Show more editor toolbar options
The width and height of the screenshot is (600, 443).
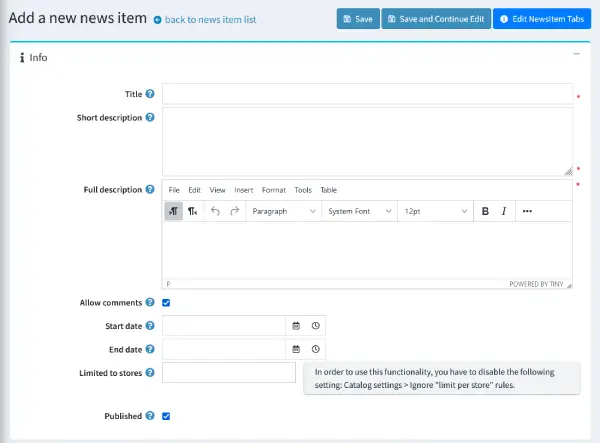point(527,211)
